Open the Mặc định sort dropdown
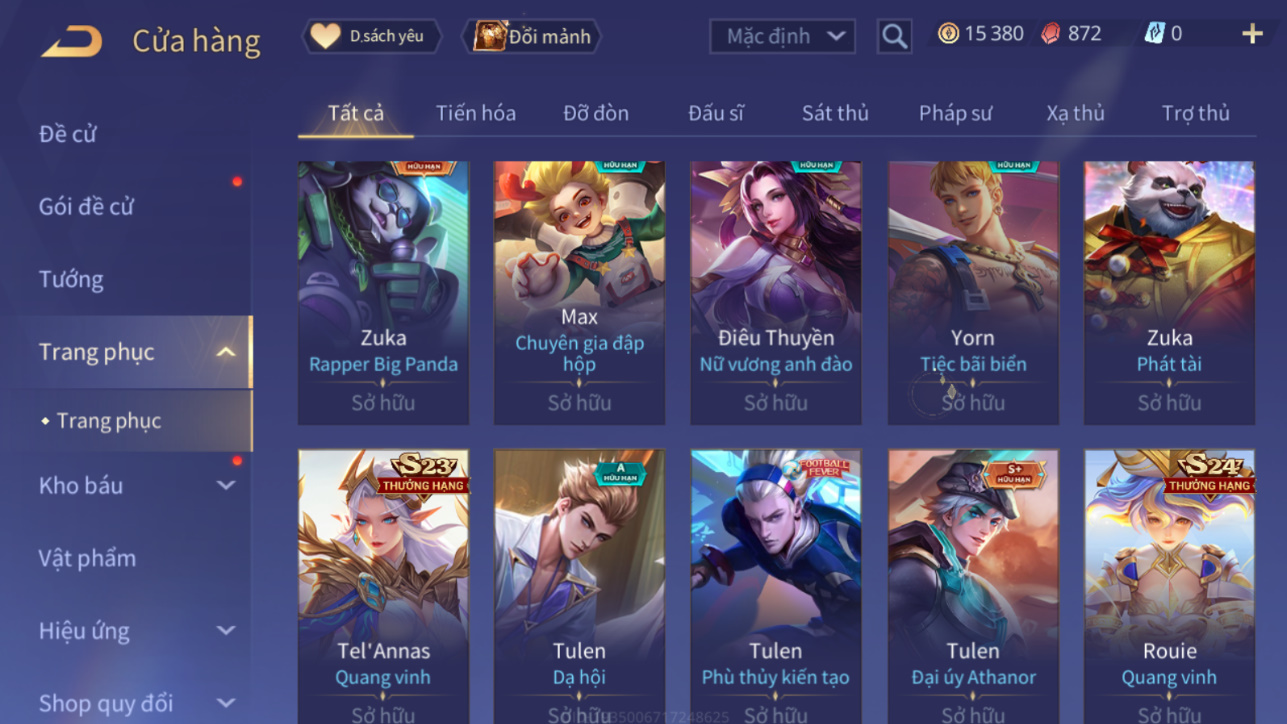This screenshot has width=1287, height=724. [x=782, y=37]
